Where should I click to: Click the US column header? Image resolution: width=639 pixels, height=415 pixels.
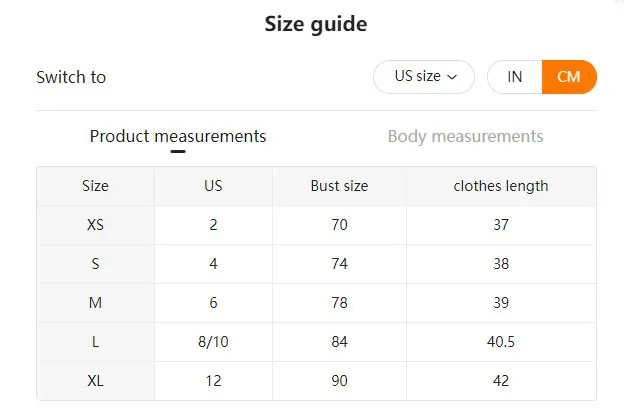[213, 186]
